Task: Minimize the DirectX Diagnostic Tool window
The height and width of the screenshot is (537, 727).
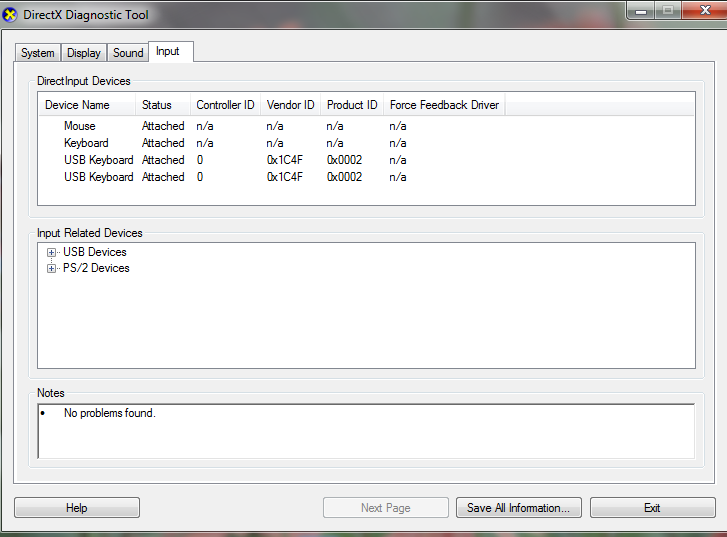Action: 641,11
